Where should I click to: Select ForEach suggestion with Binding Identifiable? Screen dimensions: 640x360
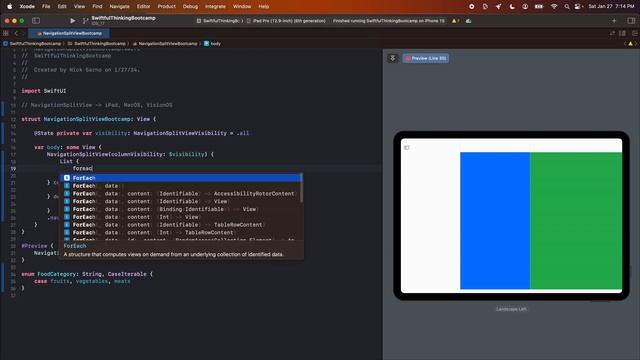coord(180,209)
